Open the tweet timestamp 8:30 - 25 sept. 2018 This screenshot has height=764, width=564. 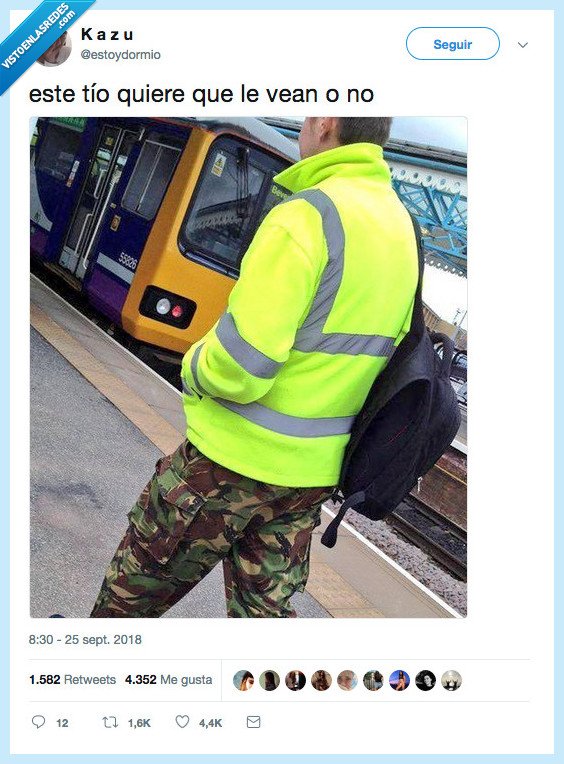[x=85, y=639]
